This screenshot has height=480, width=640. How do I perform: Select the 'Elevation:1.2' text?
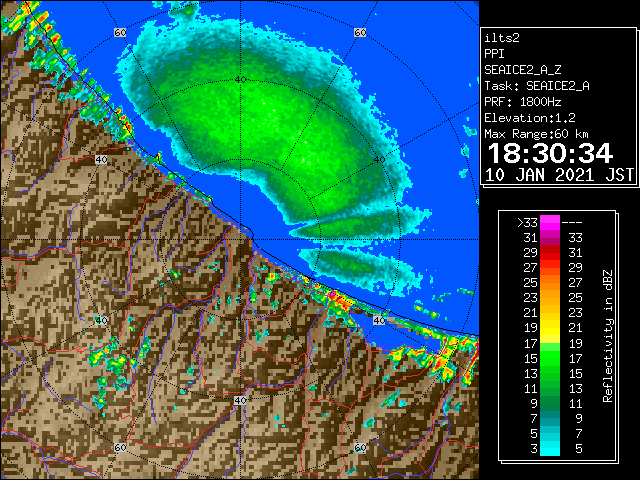pos(530,118)
